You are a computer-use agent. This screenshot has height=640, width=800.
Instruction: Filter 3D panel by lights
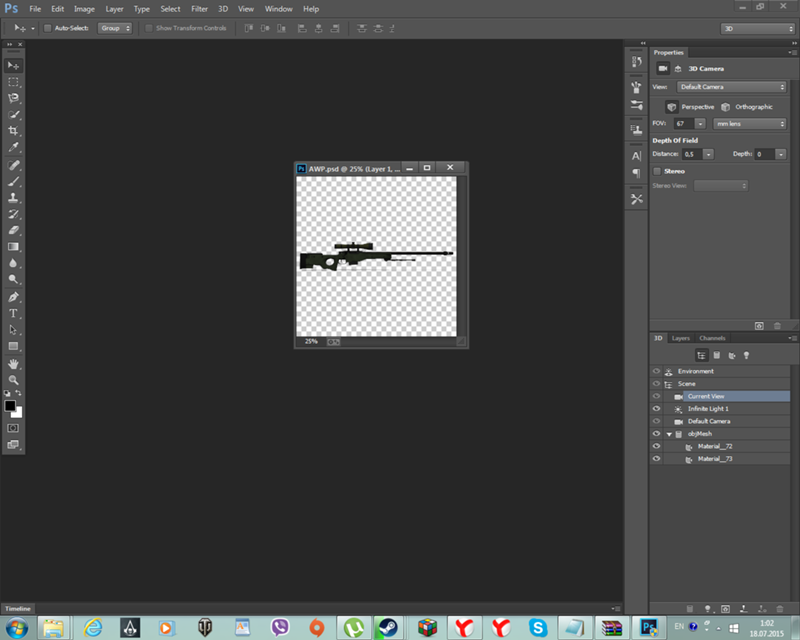tap(746, 355)
